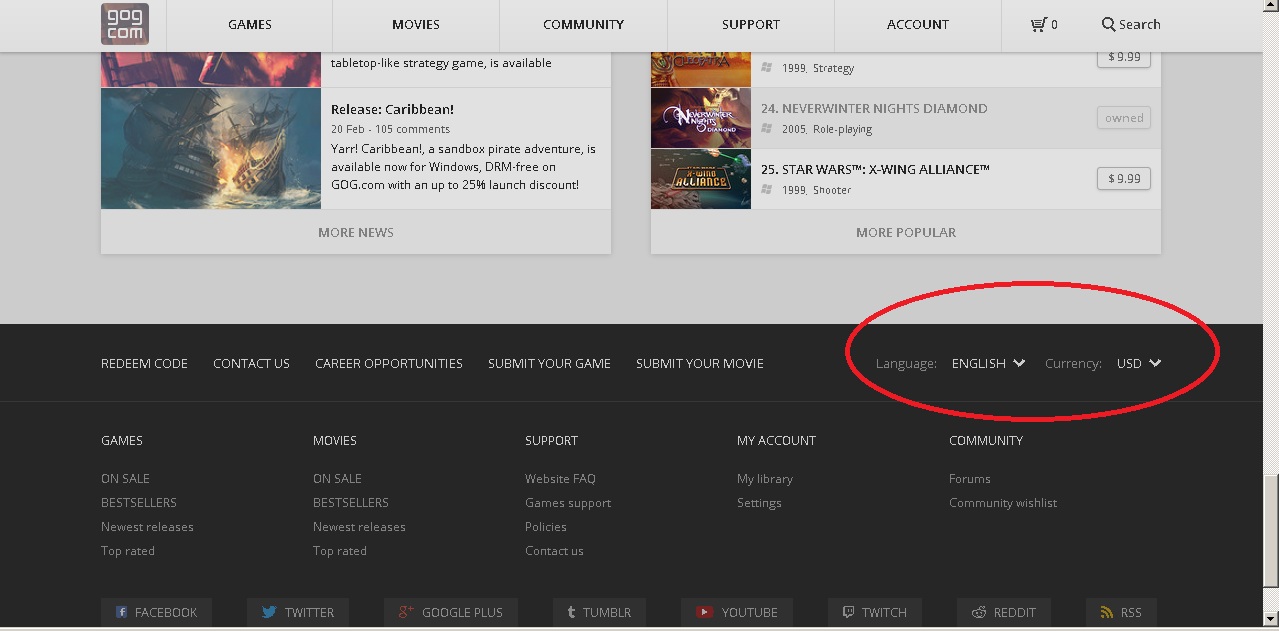Click $9.99 price for X-Wing Alliance
The image size is (1279, 631).
click(x=1124, y=178)
